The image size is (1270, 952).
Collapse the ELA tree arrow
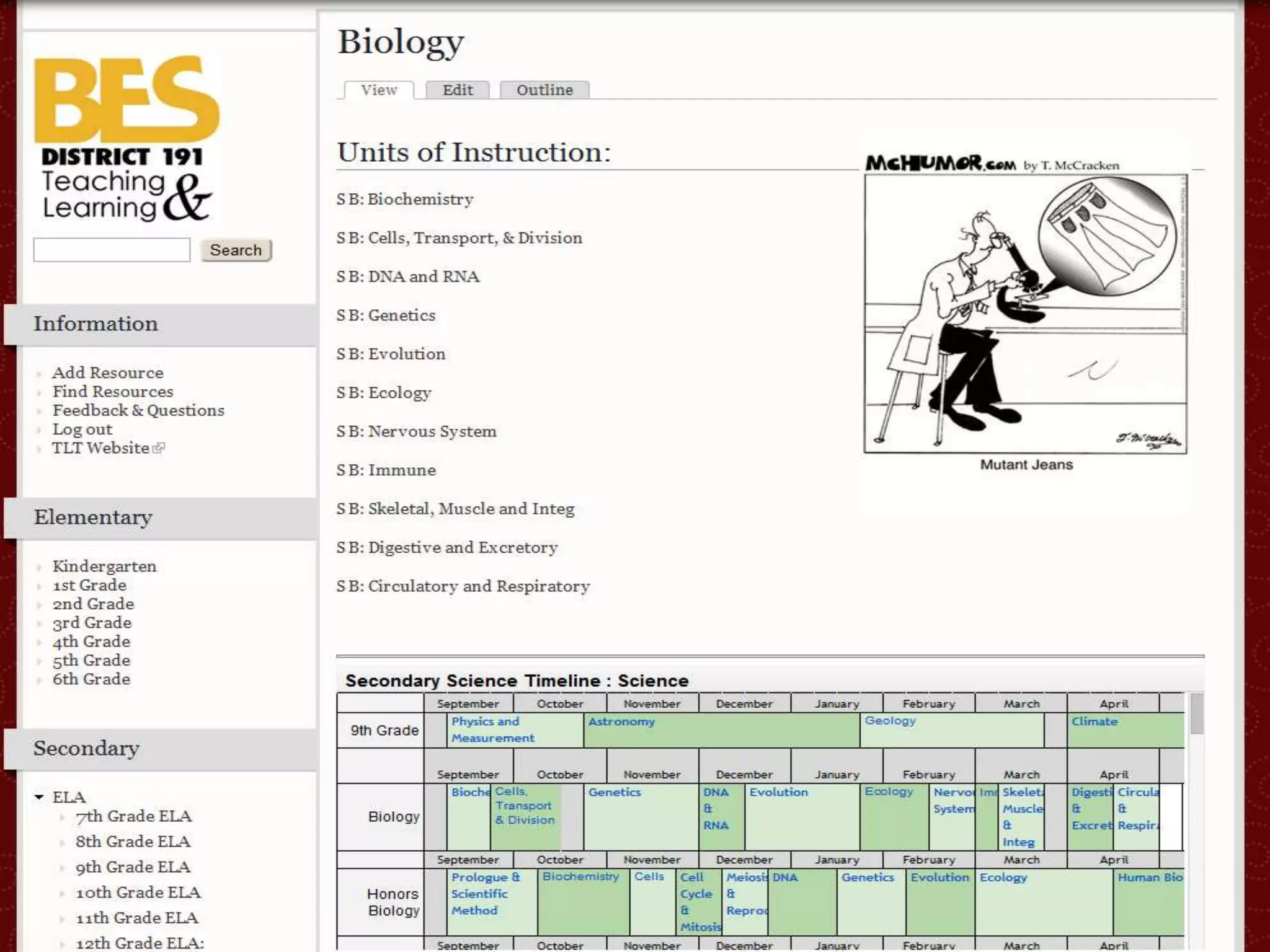(39, 797)
